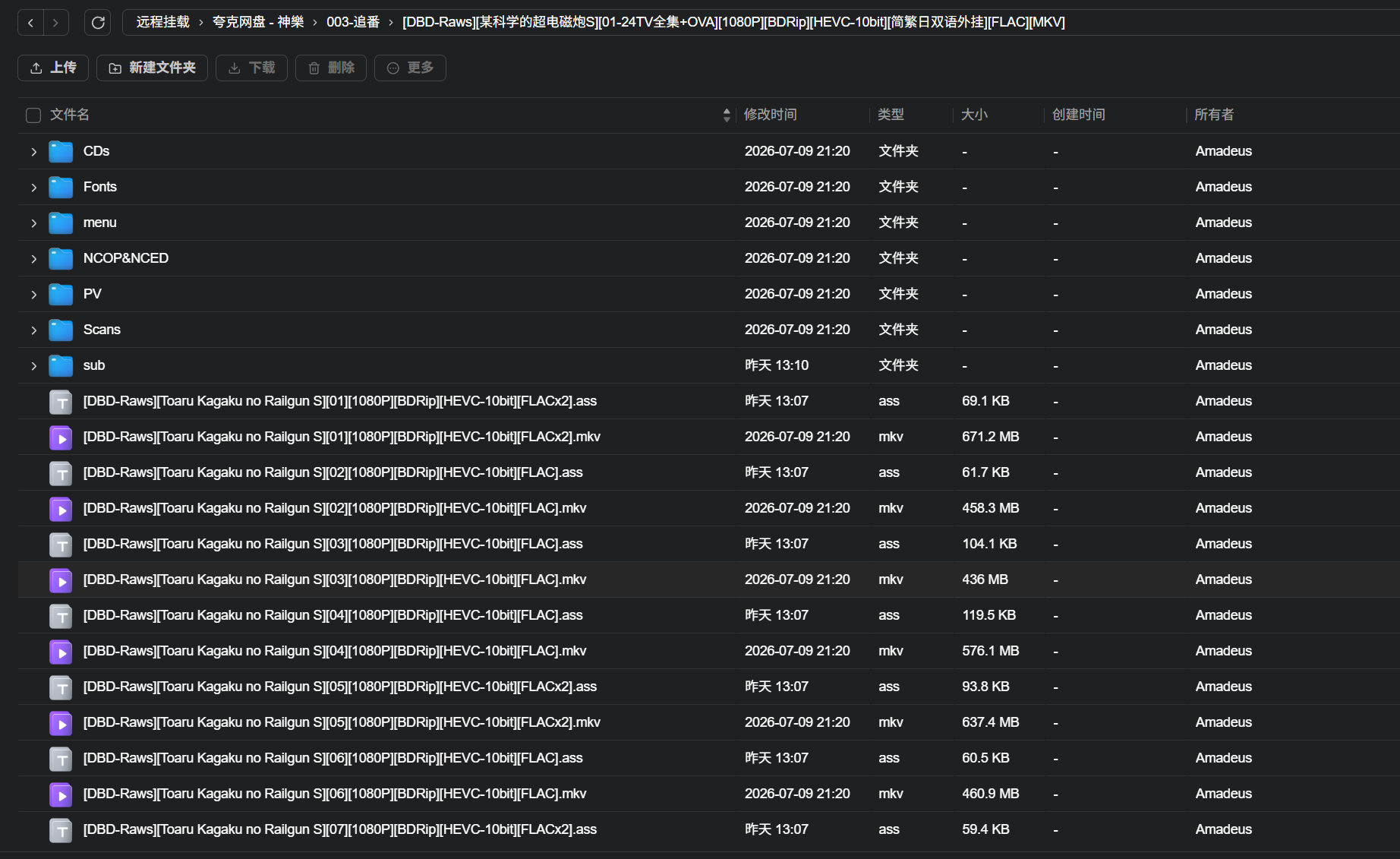Go back with the left arrow icon
Screen dimensions: 1400x859
pos(30,23)
